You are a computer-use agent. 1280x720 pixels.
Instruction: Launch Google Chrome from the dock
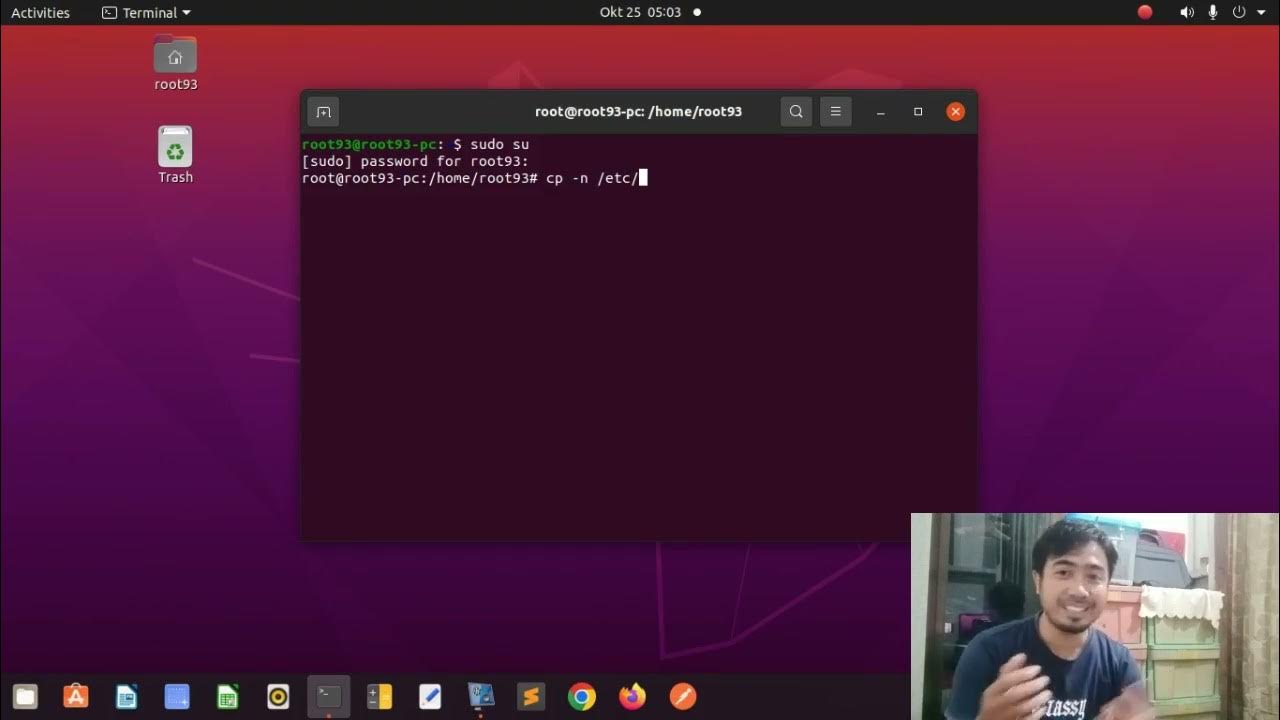click(582, 696)
